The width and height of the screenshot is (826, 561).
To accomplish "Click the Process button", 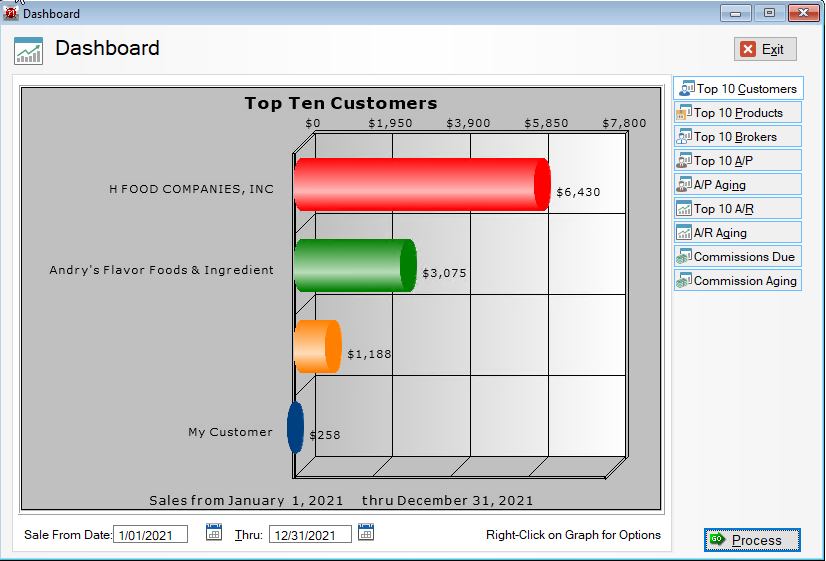I will [752, 540].
